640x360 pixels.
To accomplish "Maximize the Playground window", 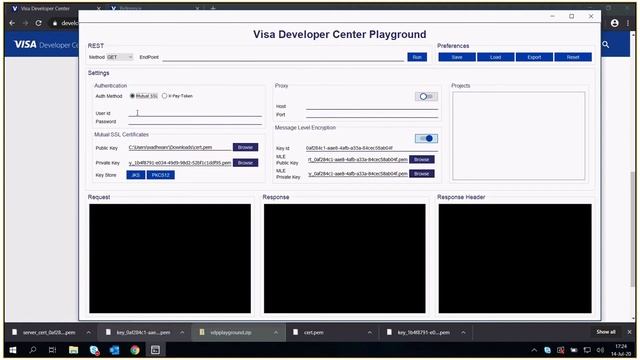I will [x=571, y=16].
